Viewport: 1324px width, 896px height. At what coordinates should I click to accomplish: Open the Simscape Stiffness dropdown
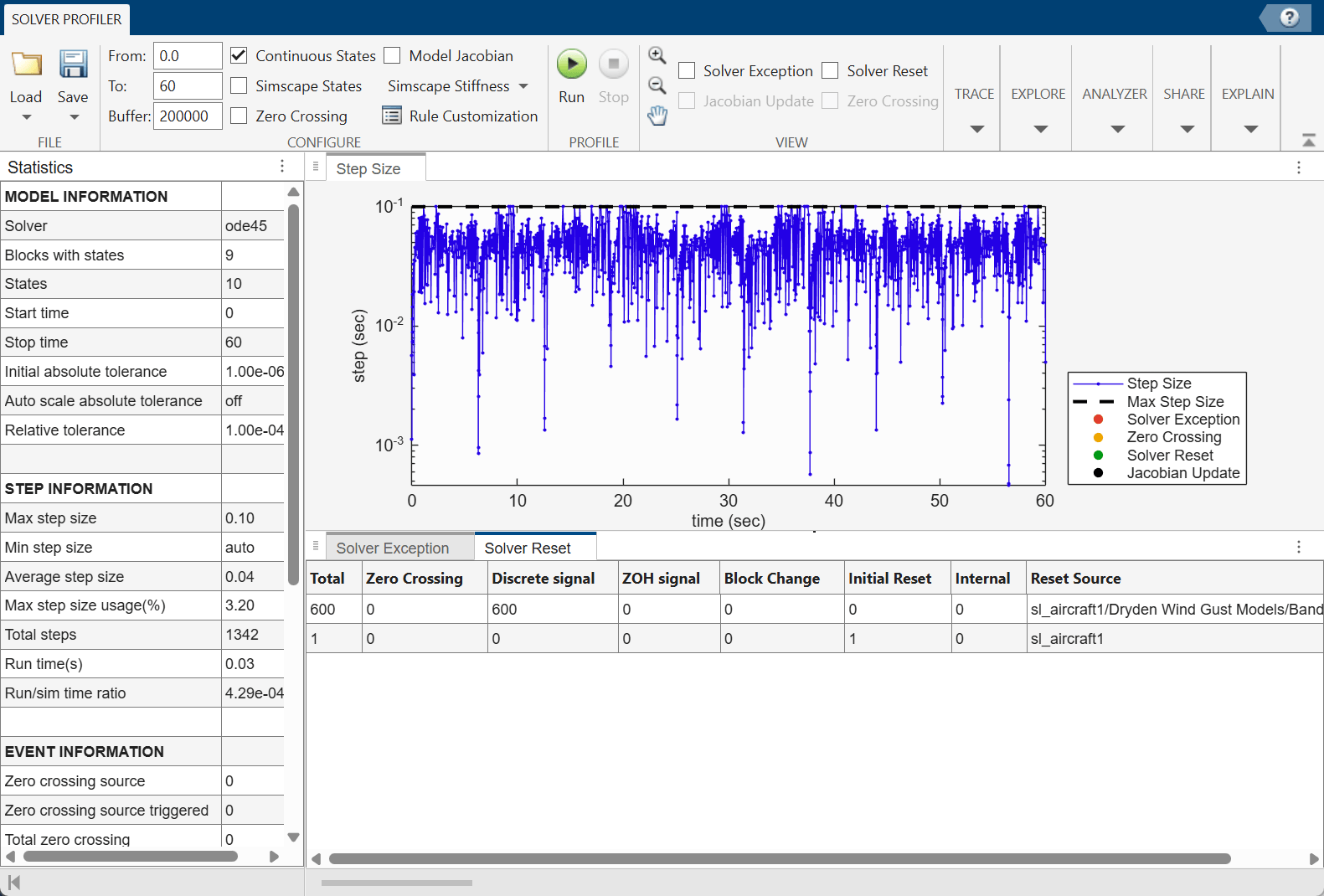click(457, 86)
